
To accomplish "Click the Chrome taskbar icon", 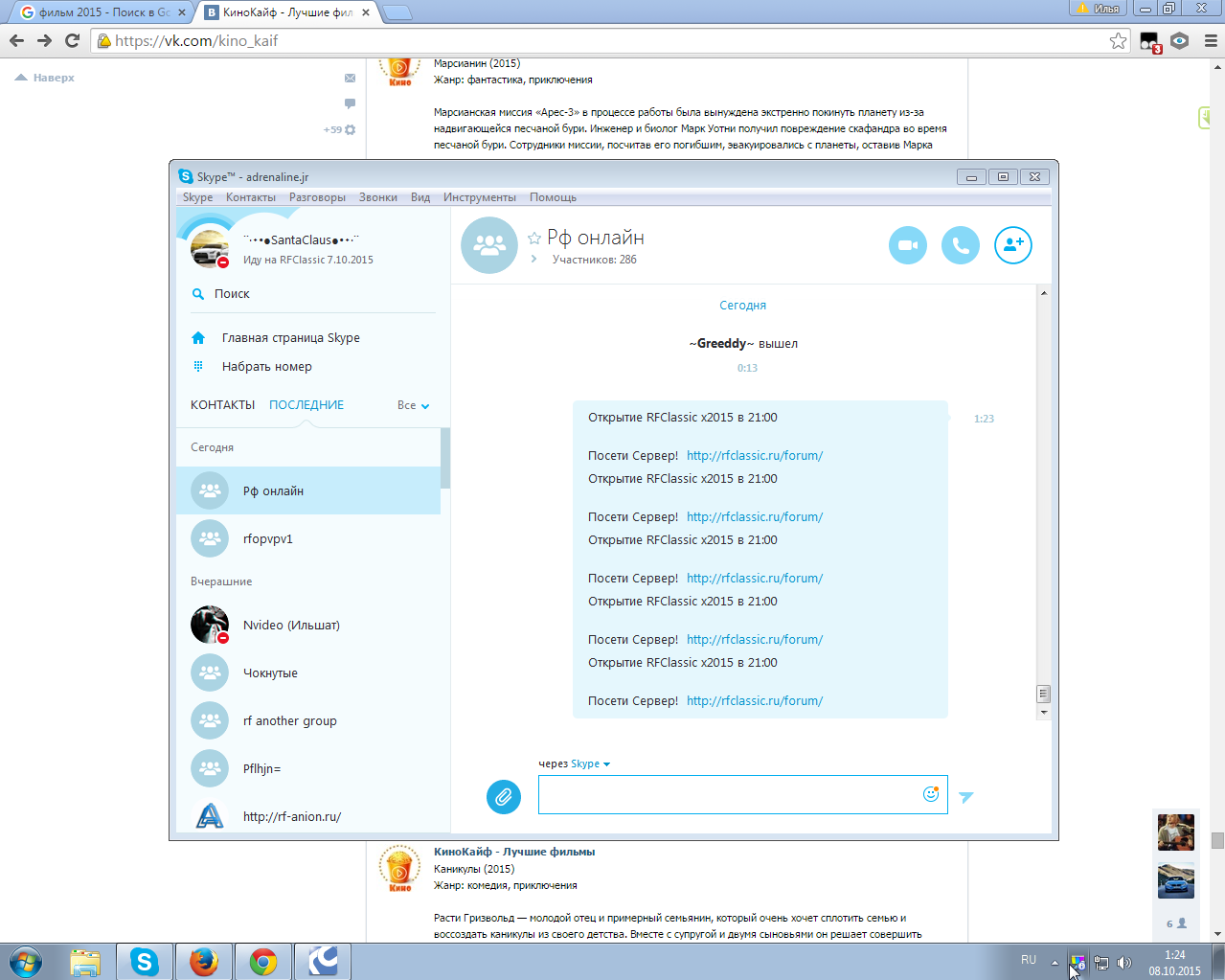I will 263,962.
